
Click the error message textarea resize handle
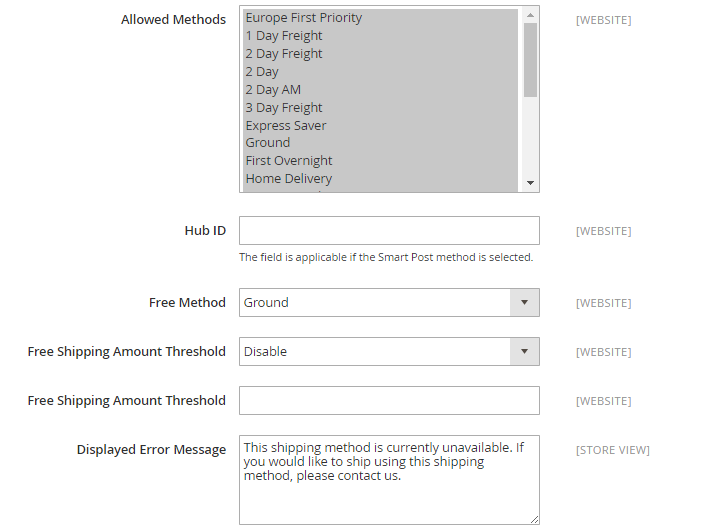[534, 520]
